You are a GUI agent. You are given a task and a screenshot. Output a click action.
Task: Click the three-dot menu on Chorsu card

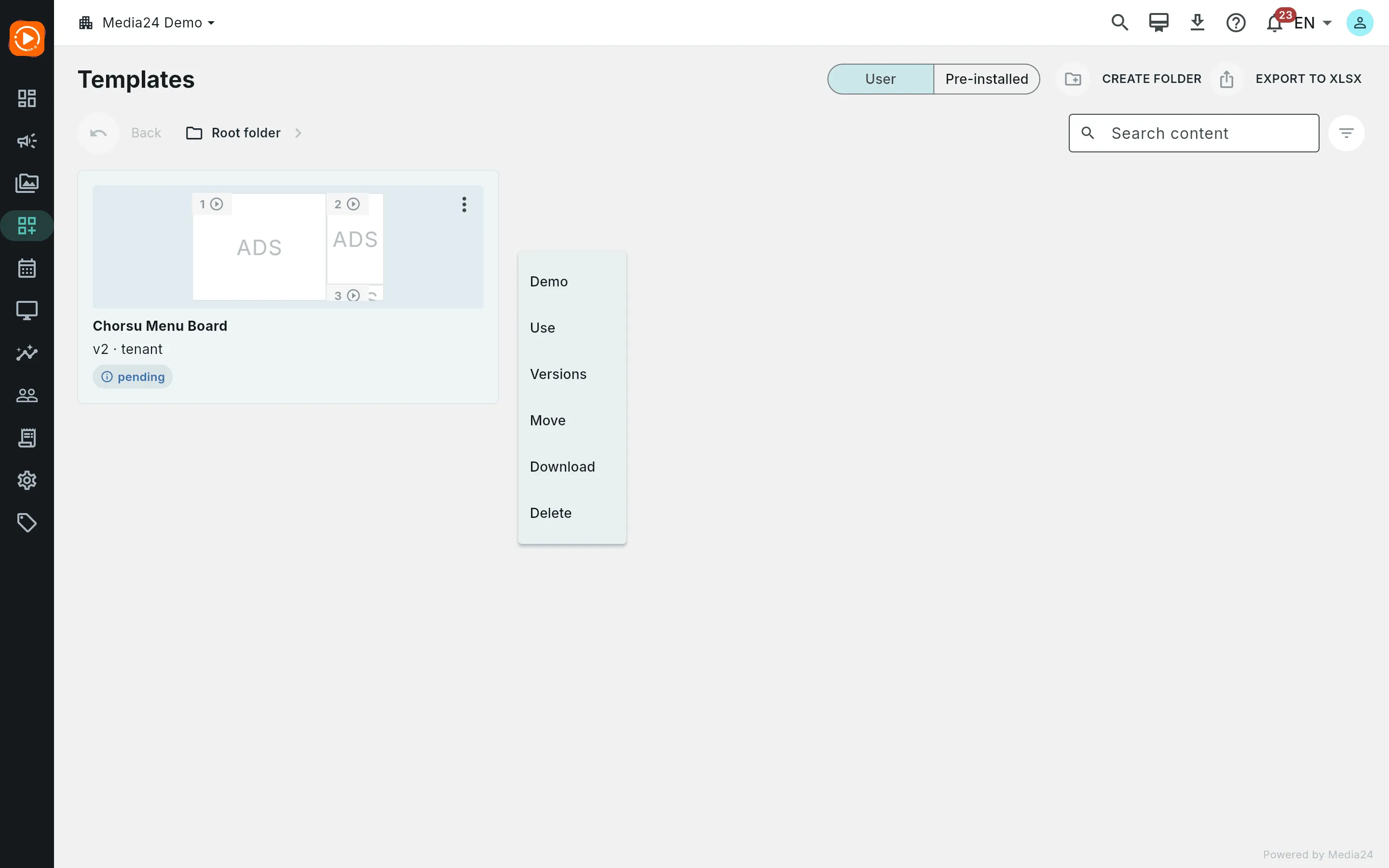pyautogui.click(x=464, y=204)
